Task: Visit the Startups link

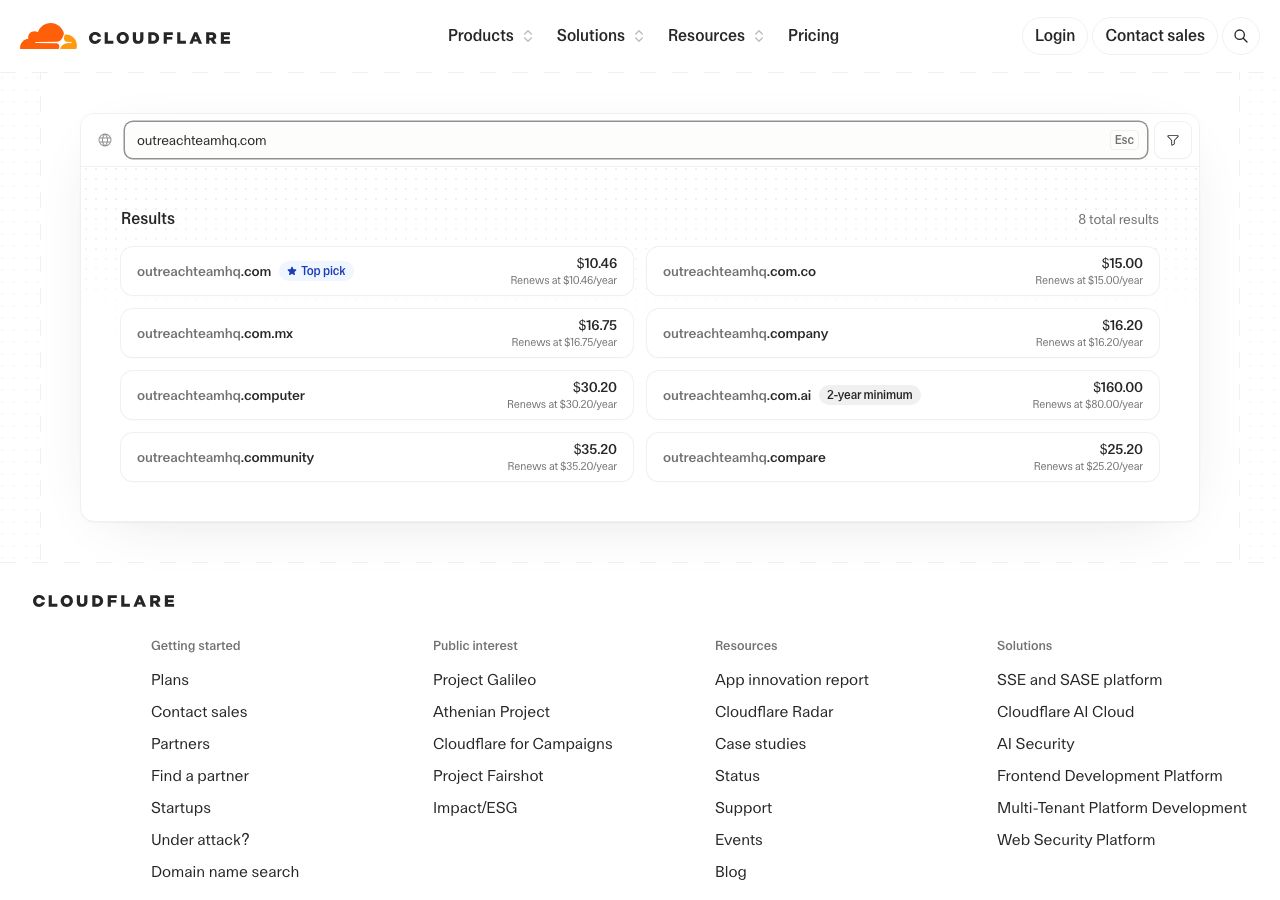Action: pyautogui.click(x=181, y=808)
